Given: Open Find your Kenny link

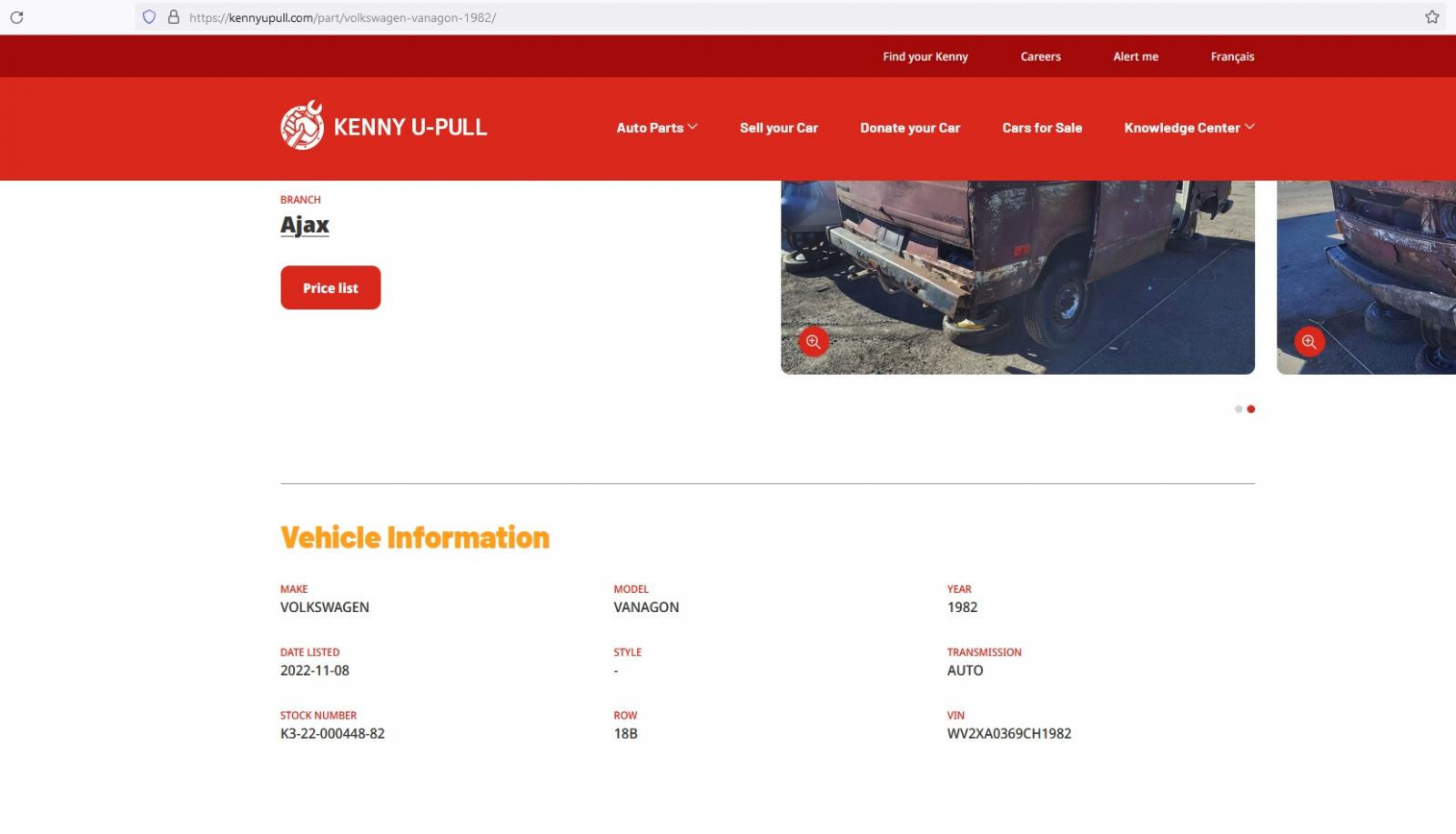Looking at the screenshot, I should click(925, 56).
